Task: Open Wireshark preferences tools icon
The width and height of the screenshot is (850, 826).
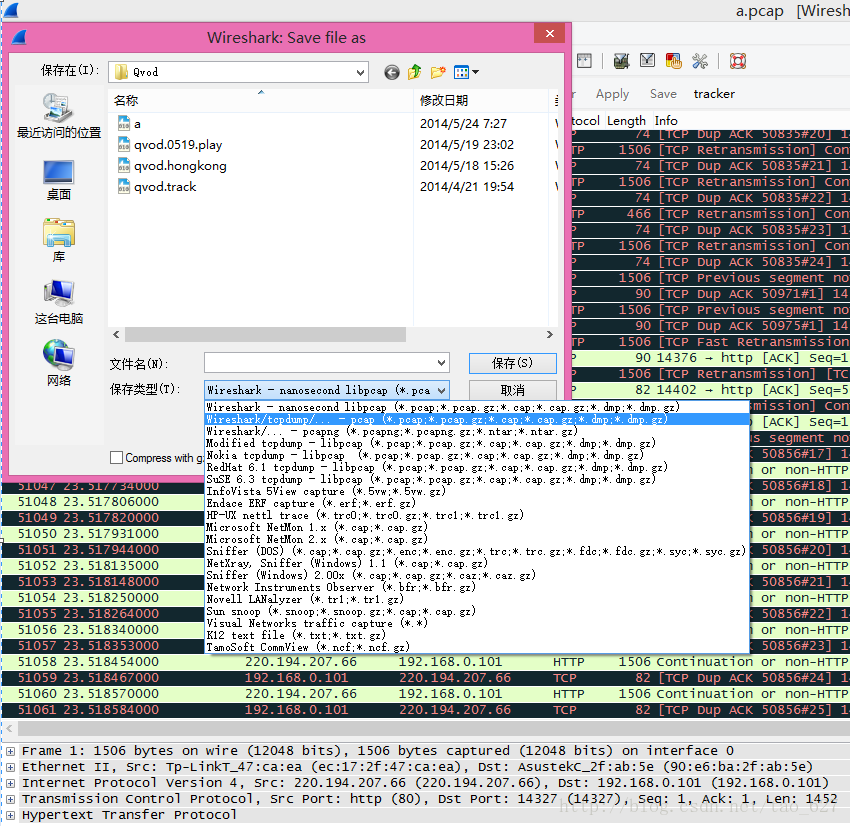Action: [700, 61]
